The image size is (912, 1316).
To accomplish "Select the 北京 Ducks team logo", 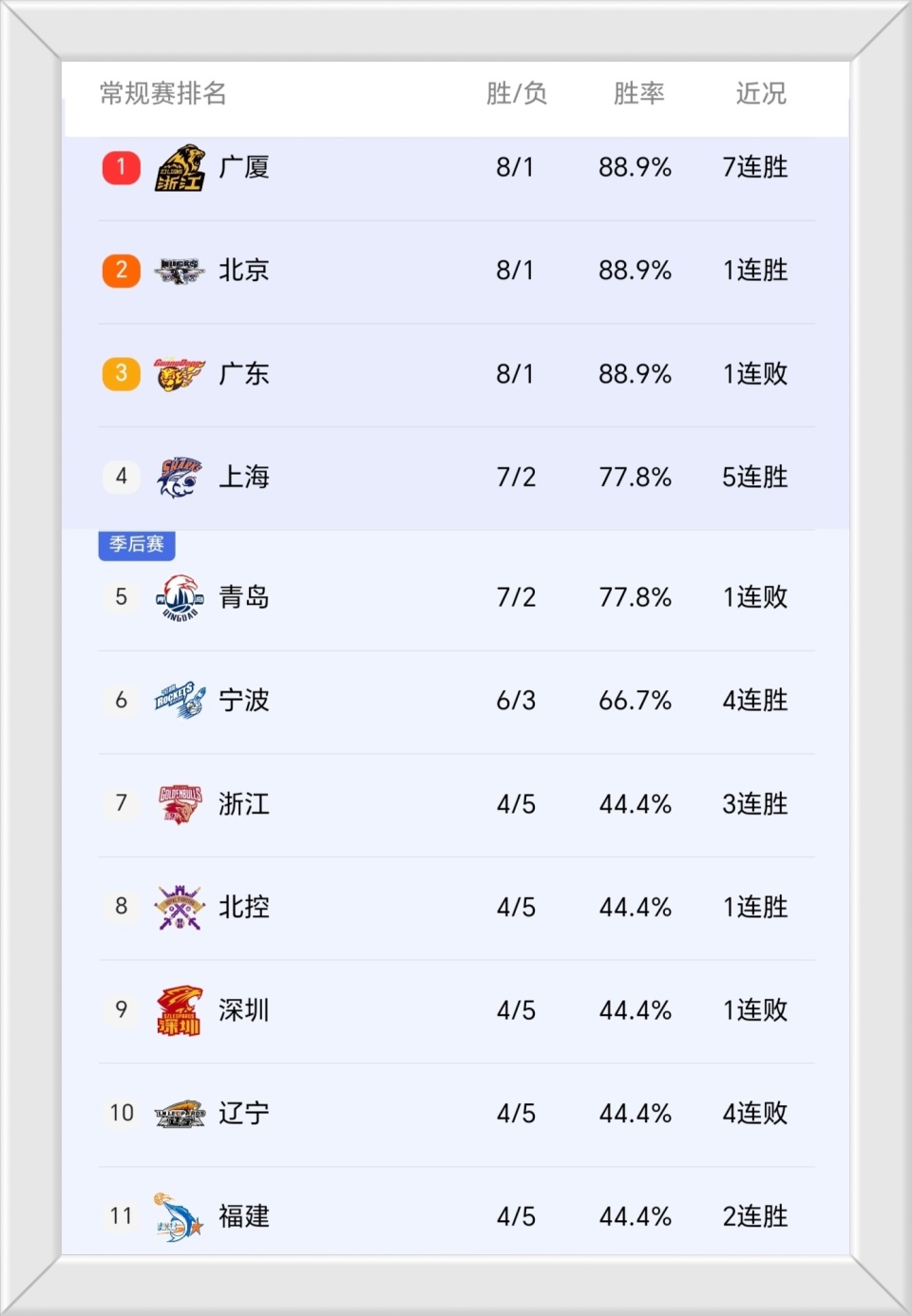I will pos(179,271).
